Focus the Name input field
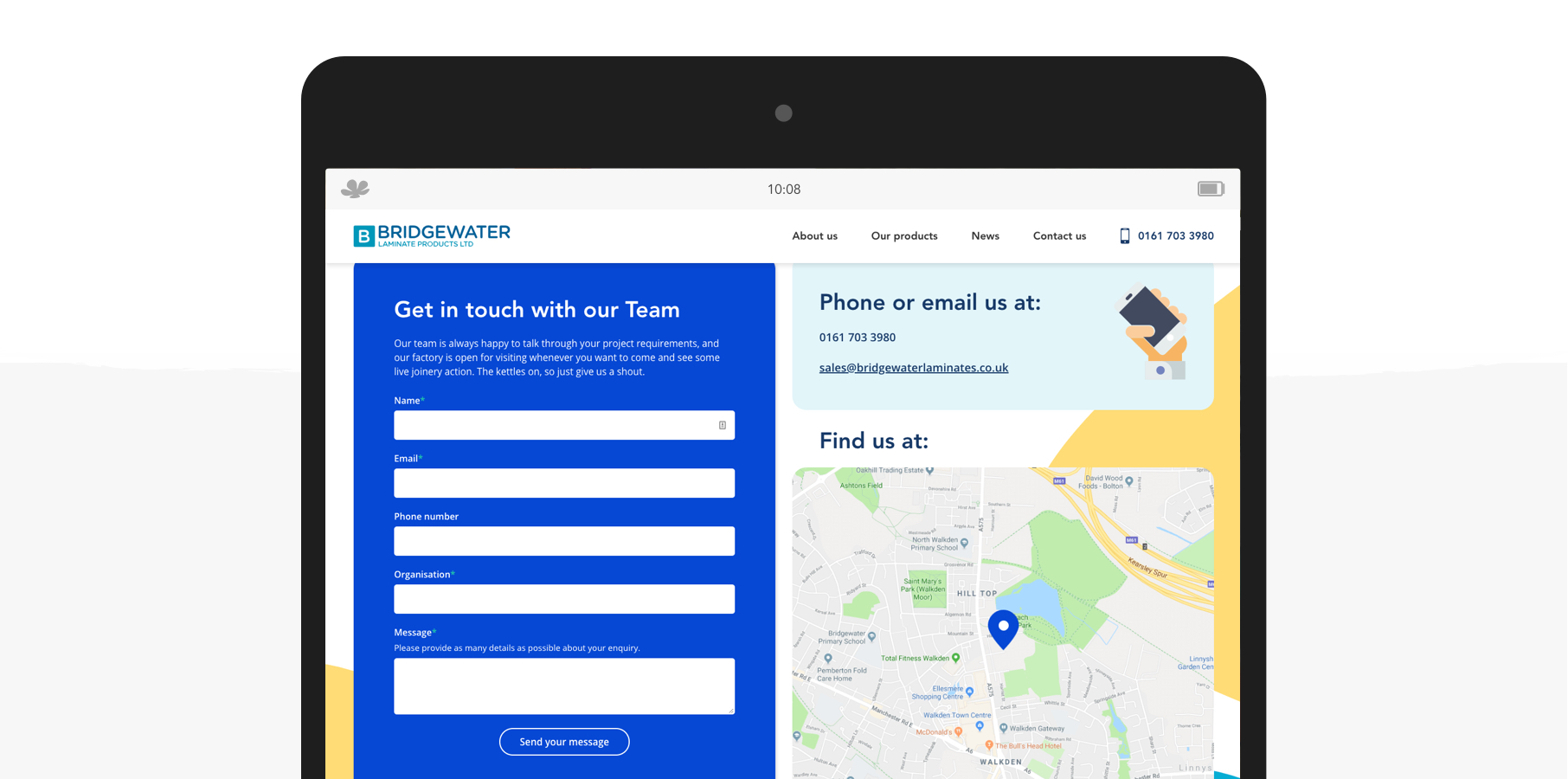Screen dimensions: 1568x779 tap(564, 425)
